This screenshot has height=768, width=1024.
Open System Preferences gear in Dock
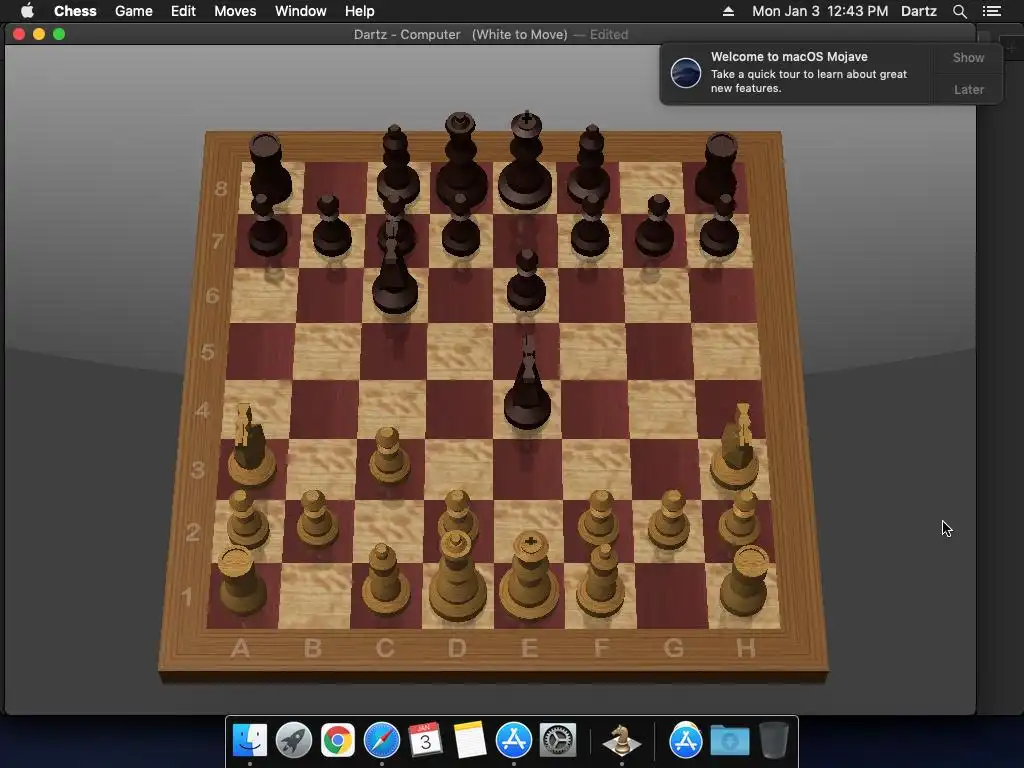(x=558, y=740)
